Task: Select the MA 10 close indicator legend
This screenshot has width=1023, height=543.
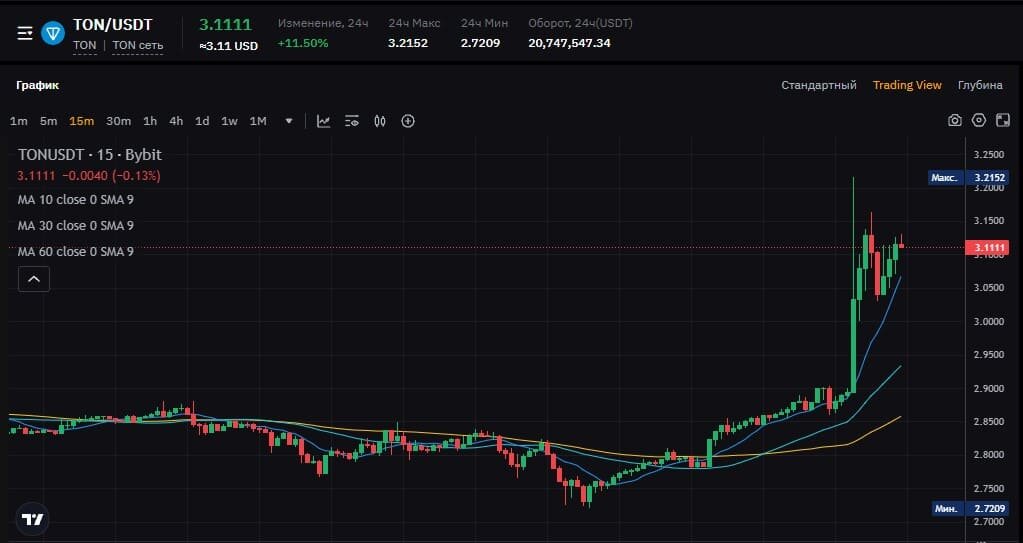Action: [x=76, y=200]
